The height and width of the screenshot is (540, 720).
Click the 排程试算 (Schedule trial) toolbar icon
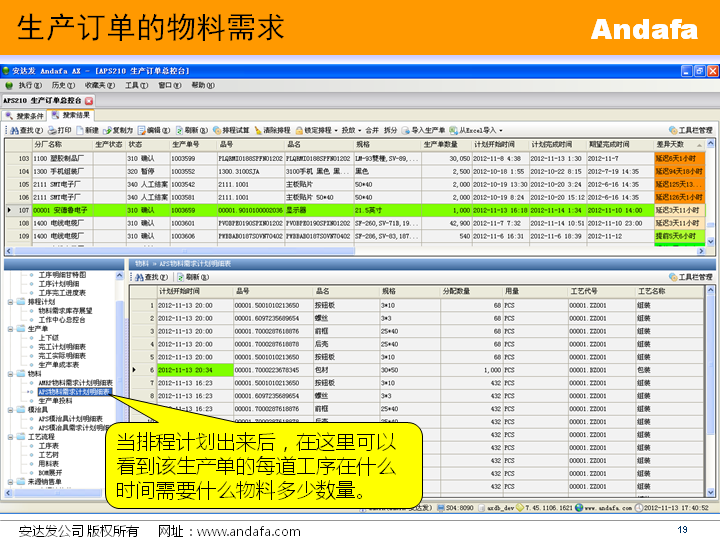tap(231, 130)
